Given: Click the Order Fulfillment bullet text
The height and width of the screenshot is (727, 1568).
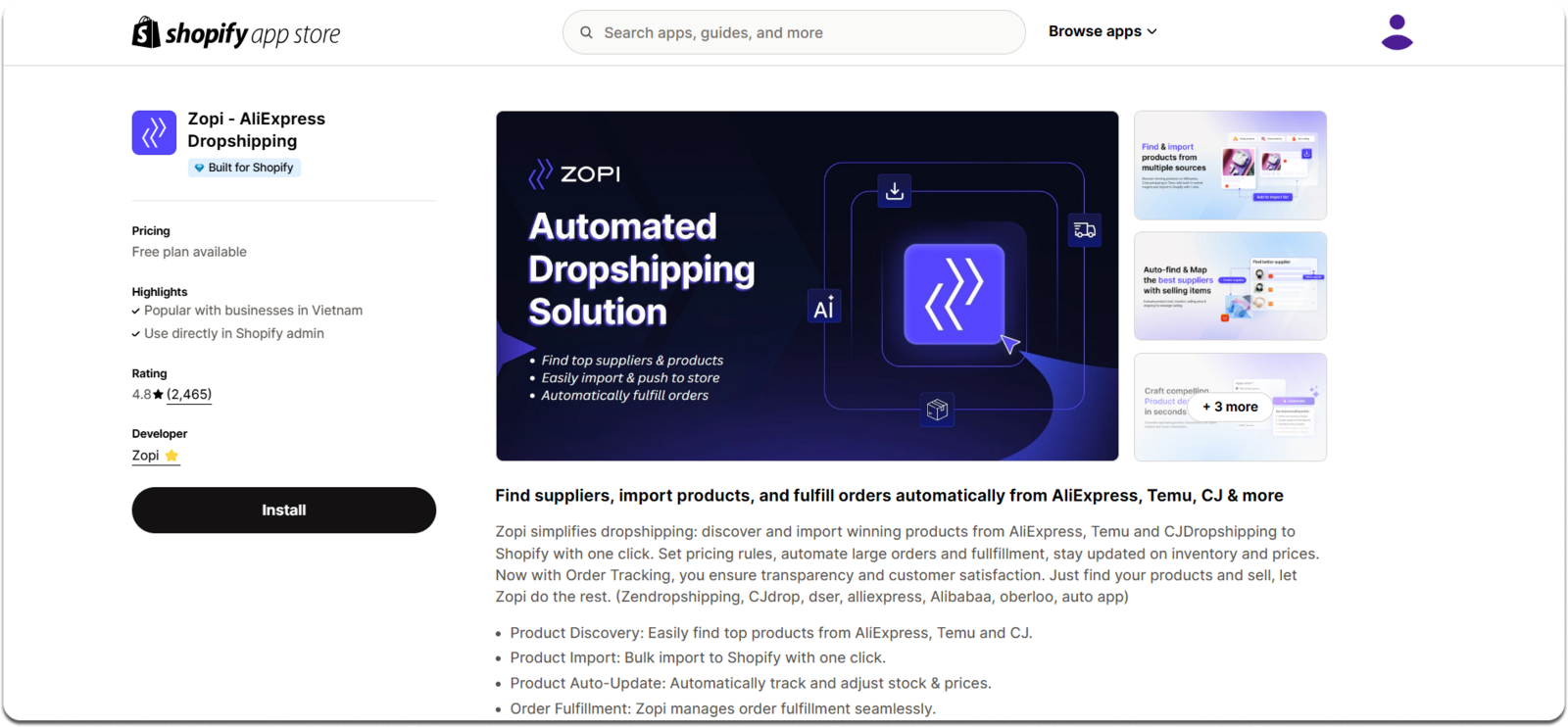Looking at the screenshot, I should 723,708.
